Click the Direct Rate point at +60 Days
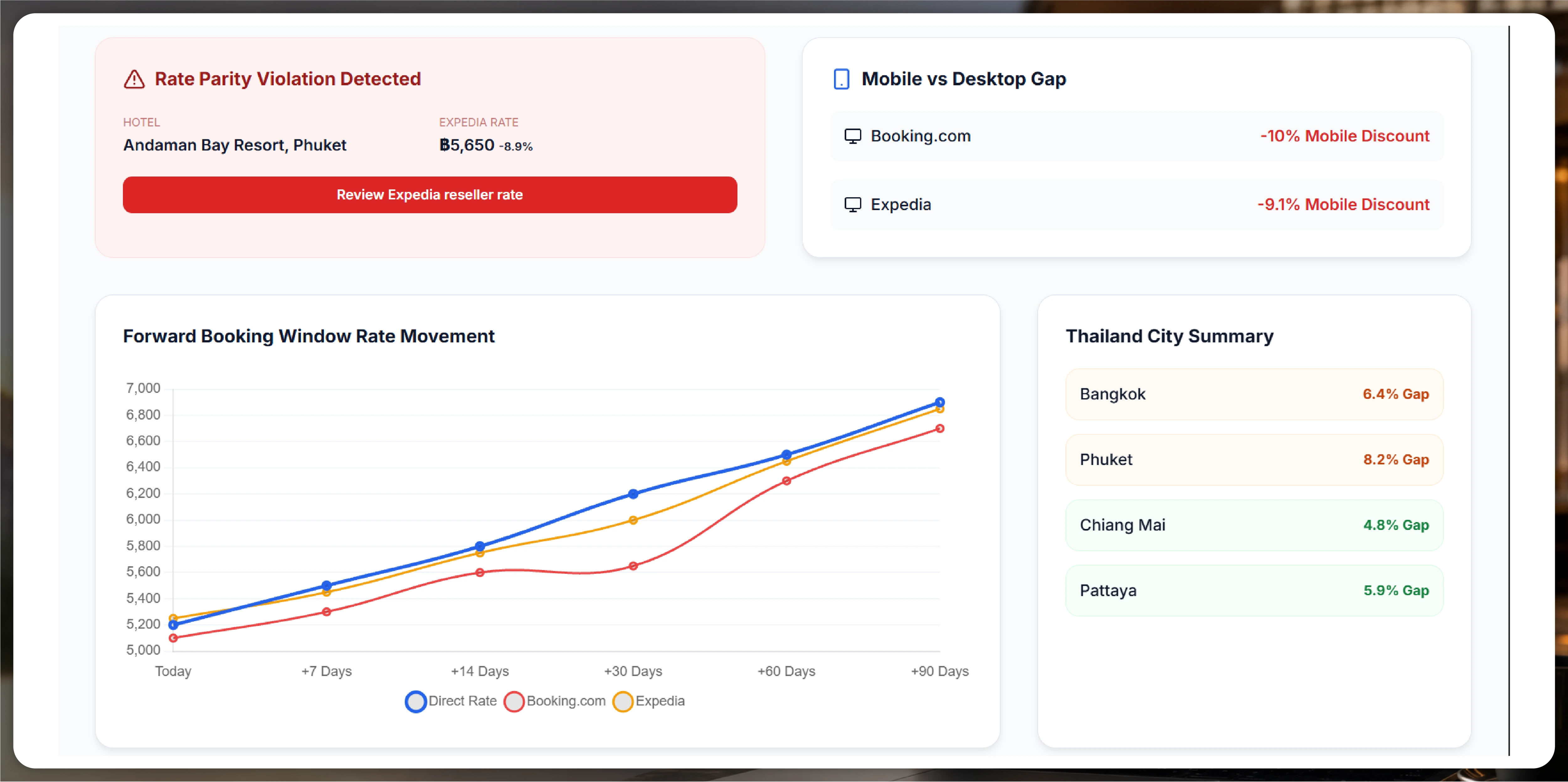Image resolution: width=1568 pixels, height=782 pixels. point(786,455)
